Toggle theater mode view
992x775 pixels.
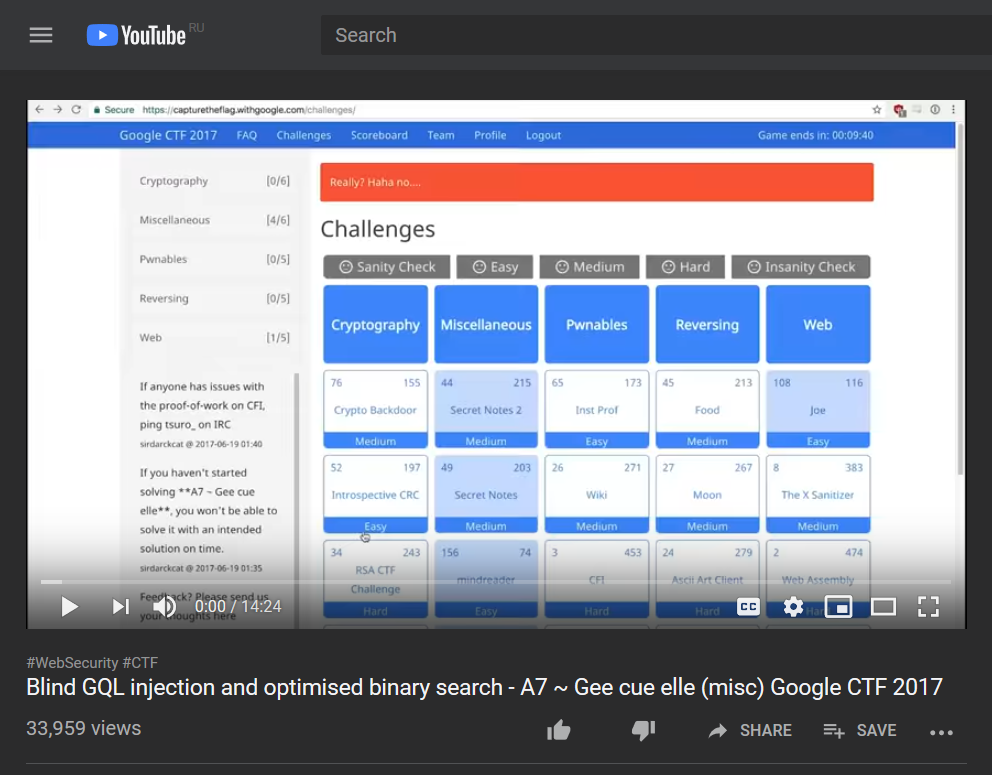pos(883,607)
